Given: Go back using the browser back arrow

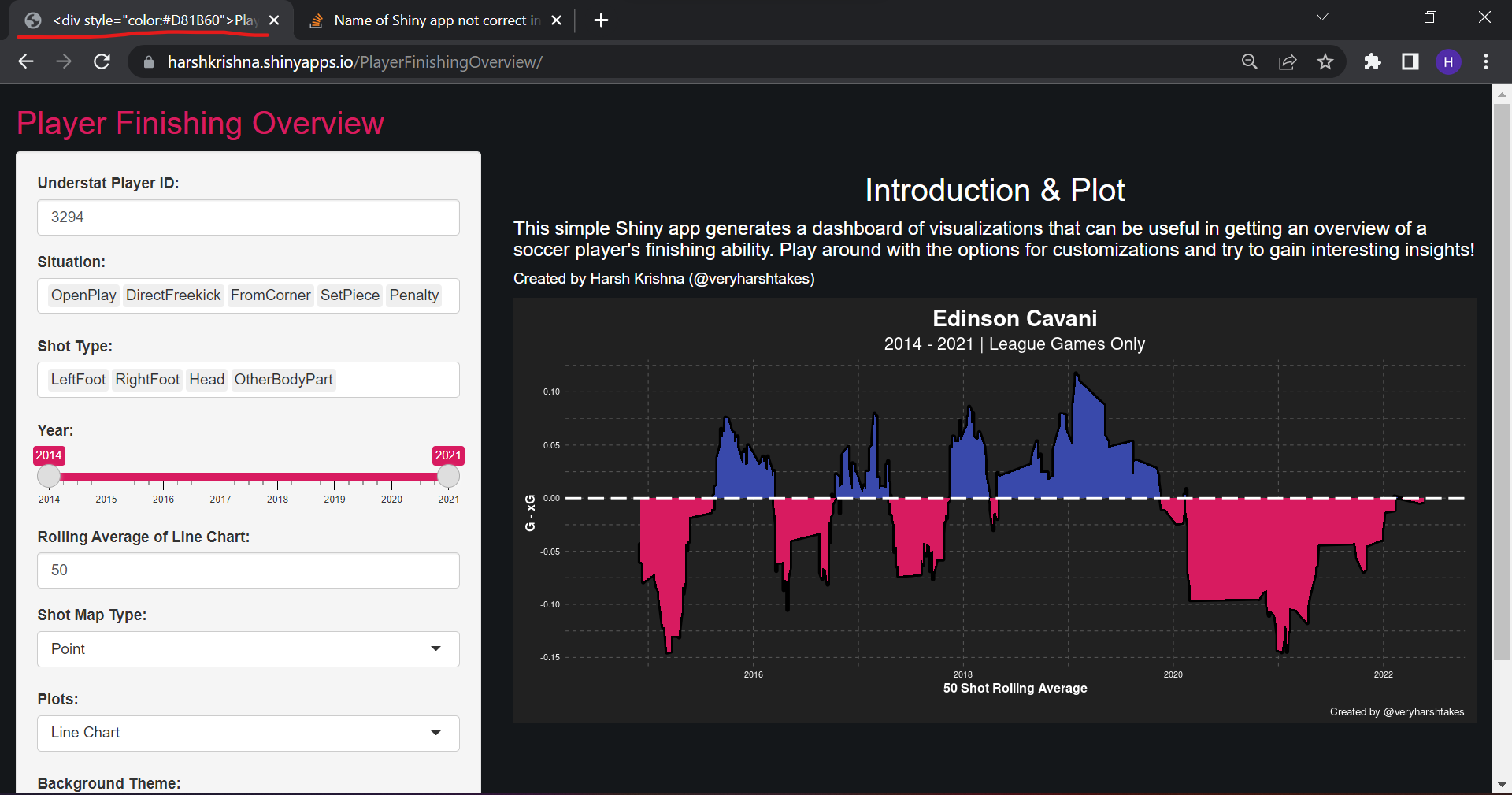Looking at the screenshot, I should pos(26,61).
